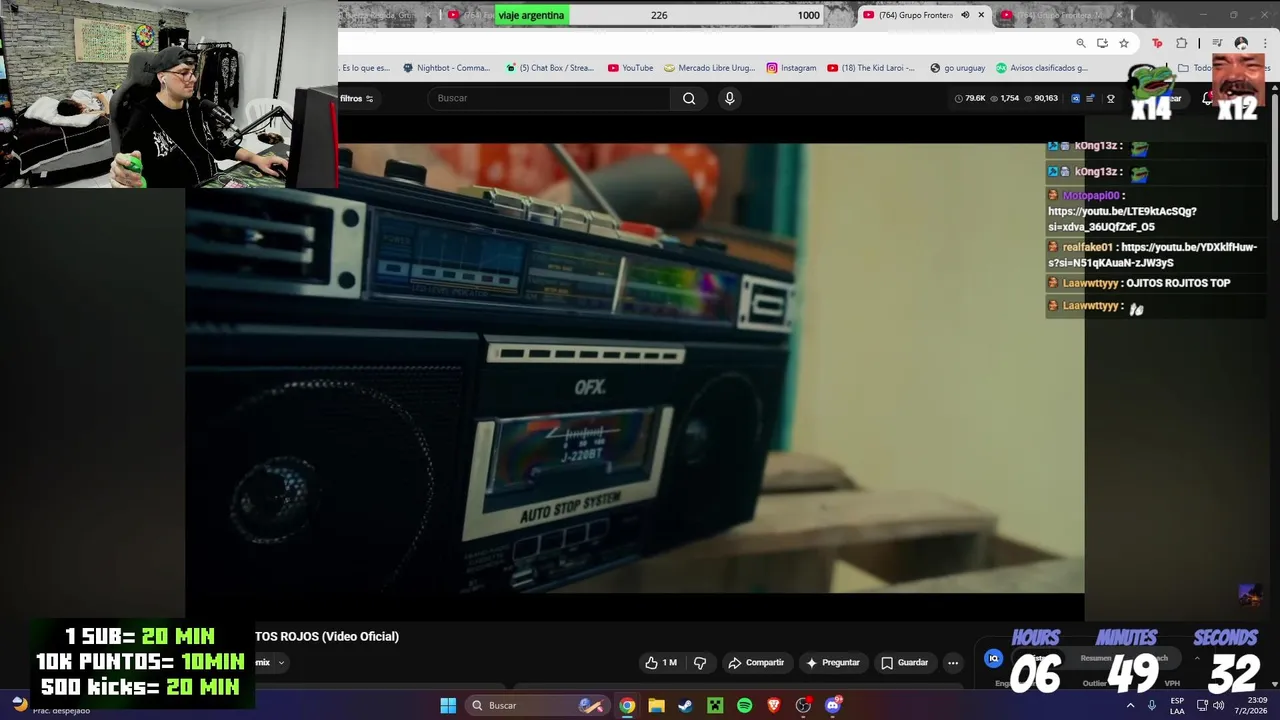Dislike the video with thumbs down

pos(700,662)
